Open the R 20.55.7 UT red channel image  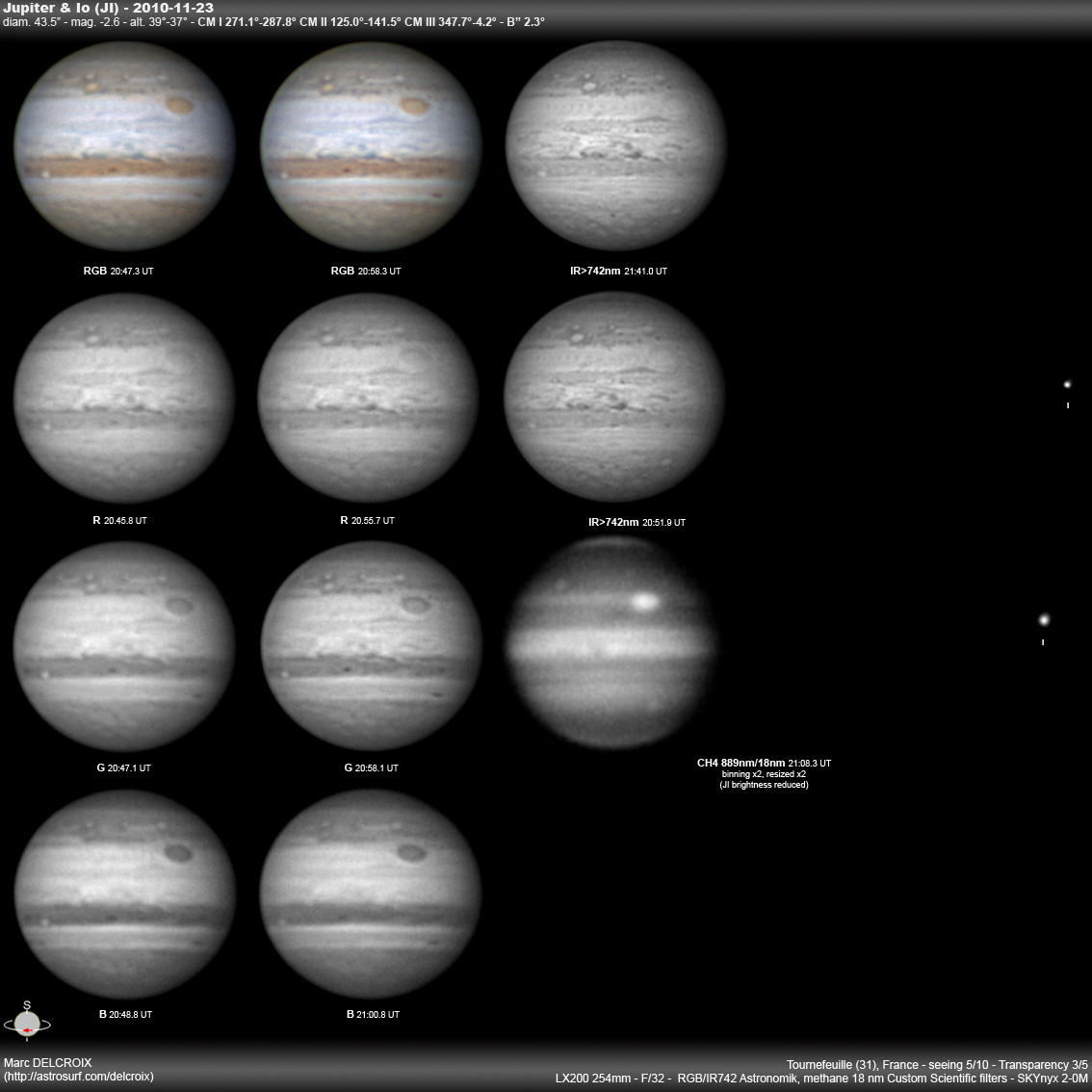point(369,398)
